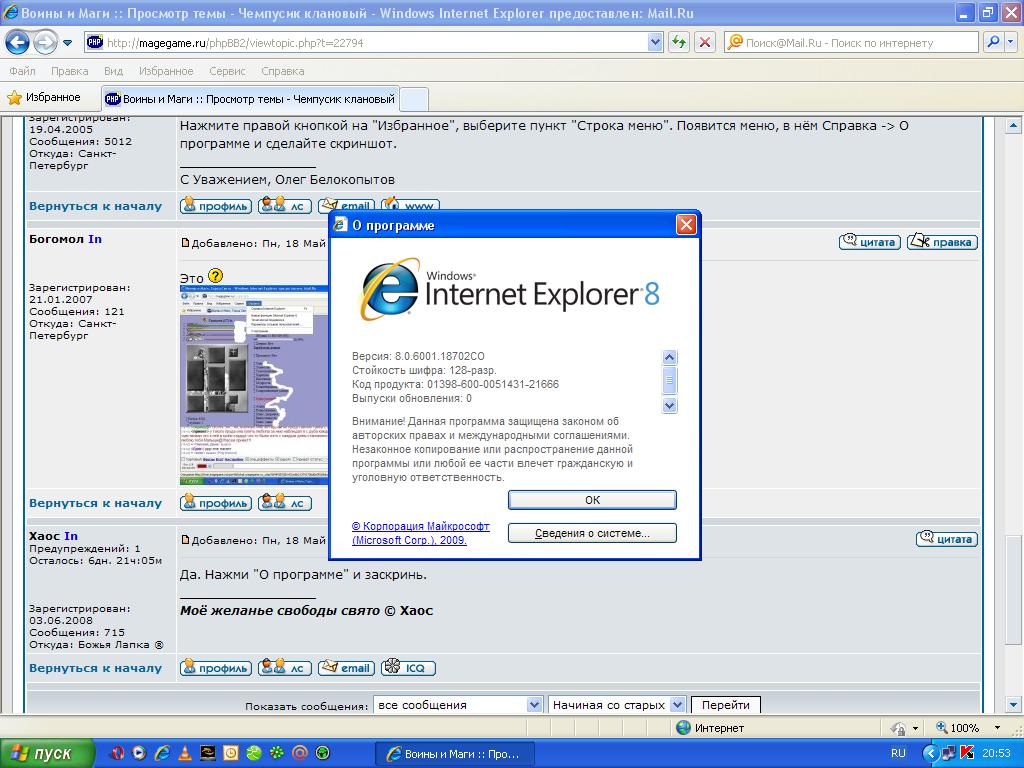Screen dimensions: 1024x768
Task: Click page vertical scrollbar up arrow
Action: coord(1013,125)
